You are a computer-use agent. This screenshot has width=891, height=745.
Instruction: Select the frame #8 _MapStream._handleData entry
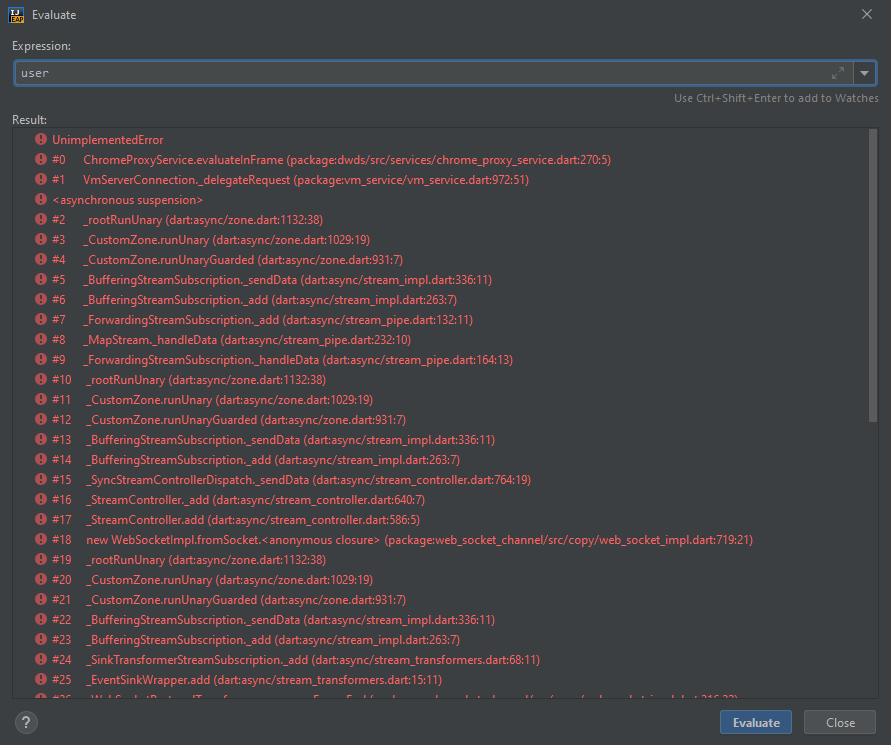(x=200, y=339)
